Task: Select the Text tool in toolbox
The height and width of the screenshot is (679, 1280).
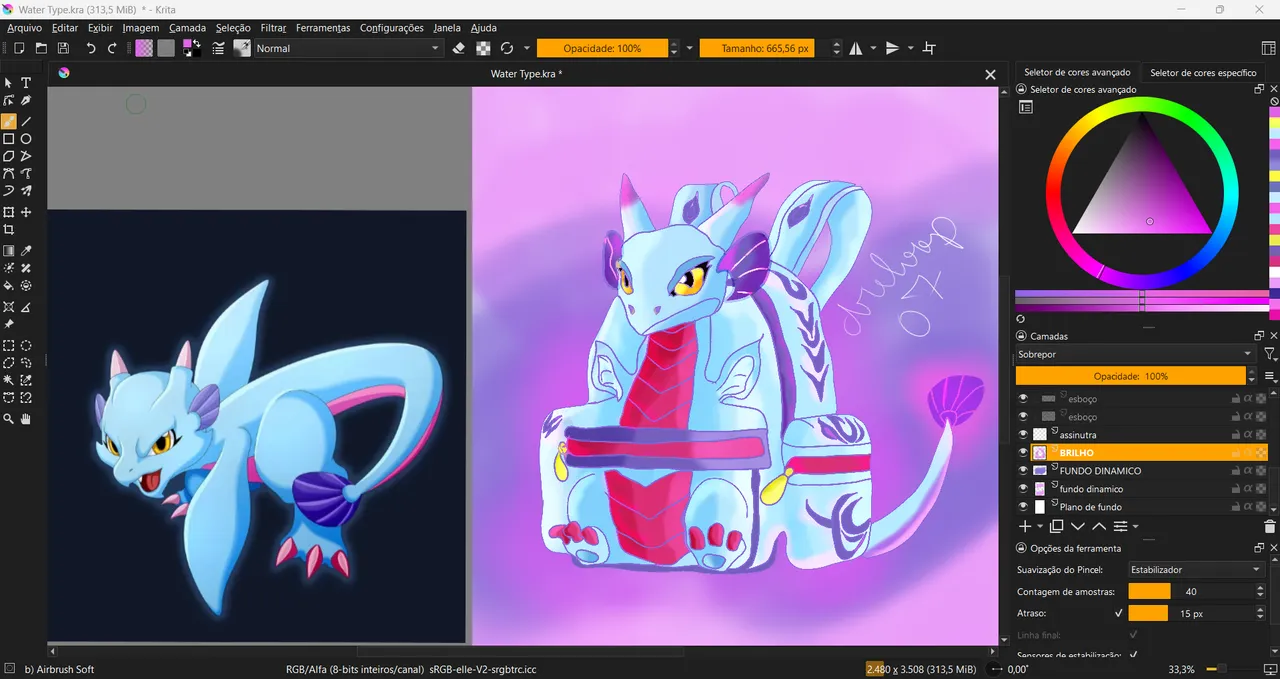Action: pos(26,83)
